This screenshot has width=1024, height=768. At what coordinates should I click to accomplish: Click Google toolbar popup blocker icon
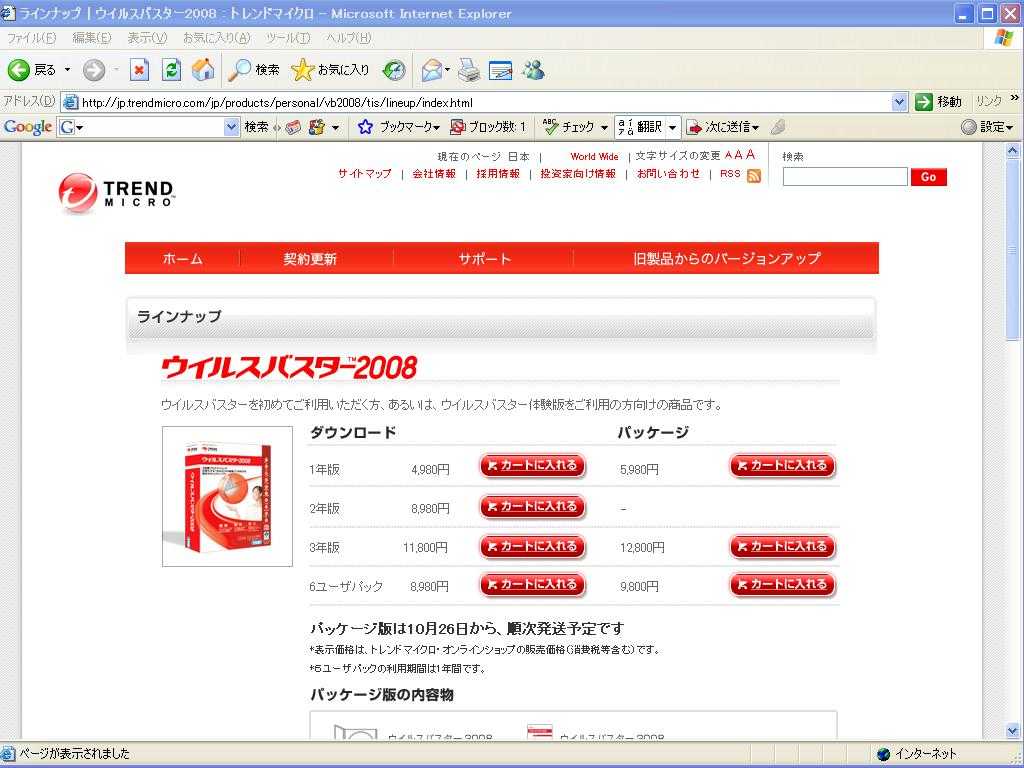pos(458,127)
